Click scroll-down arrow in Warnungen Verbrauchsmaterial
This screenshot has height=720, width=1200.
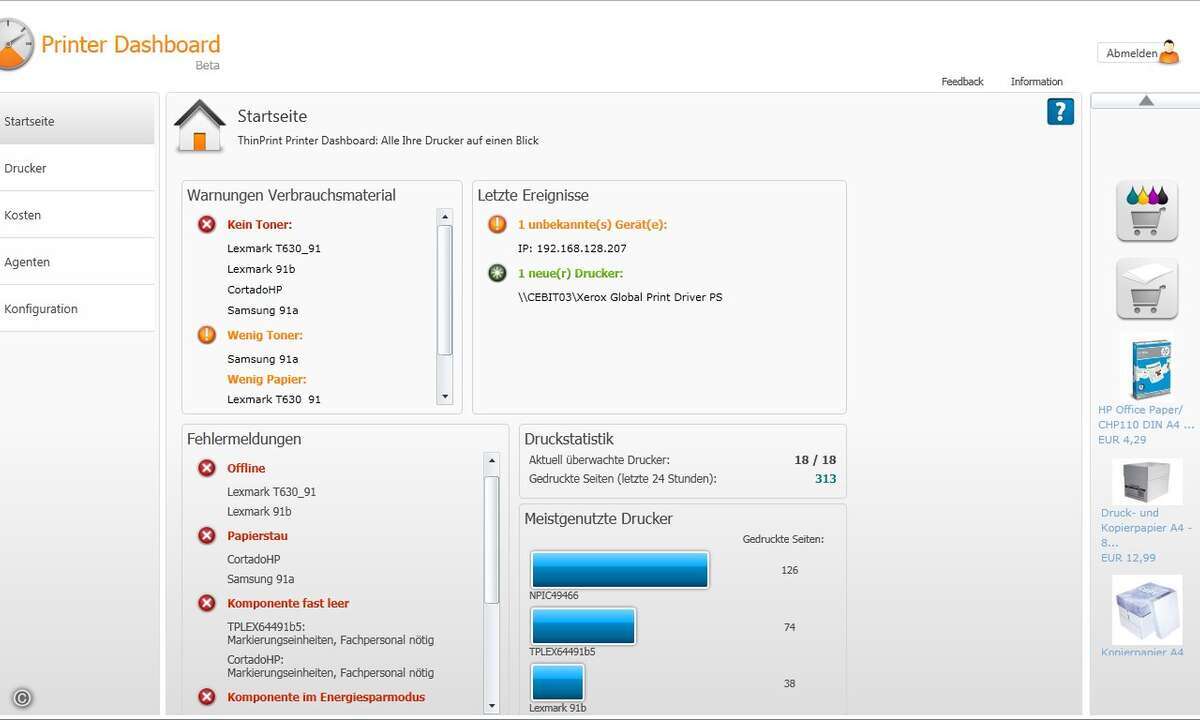pos(445,397)
